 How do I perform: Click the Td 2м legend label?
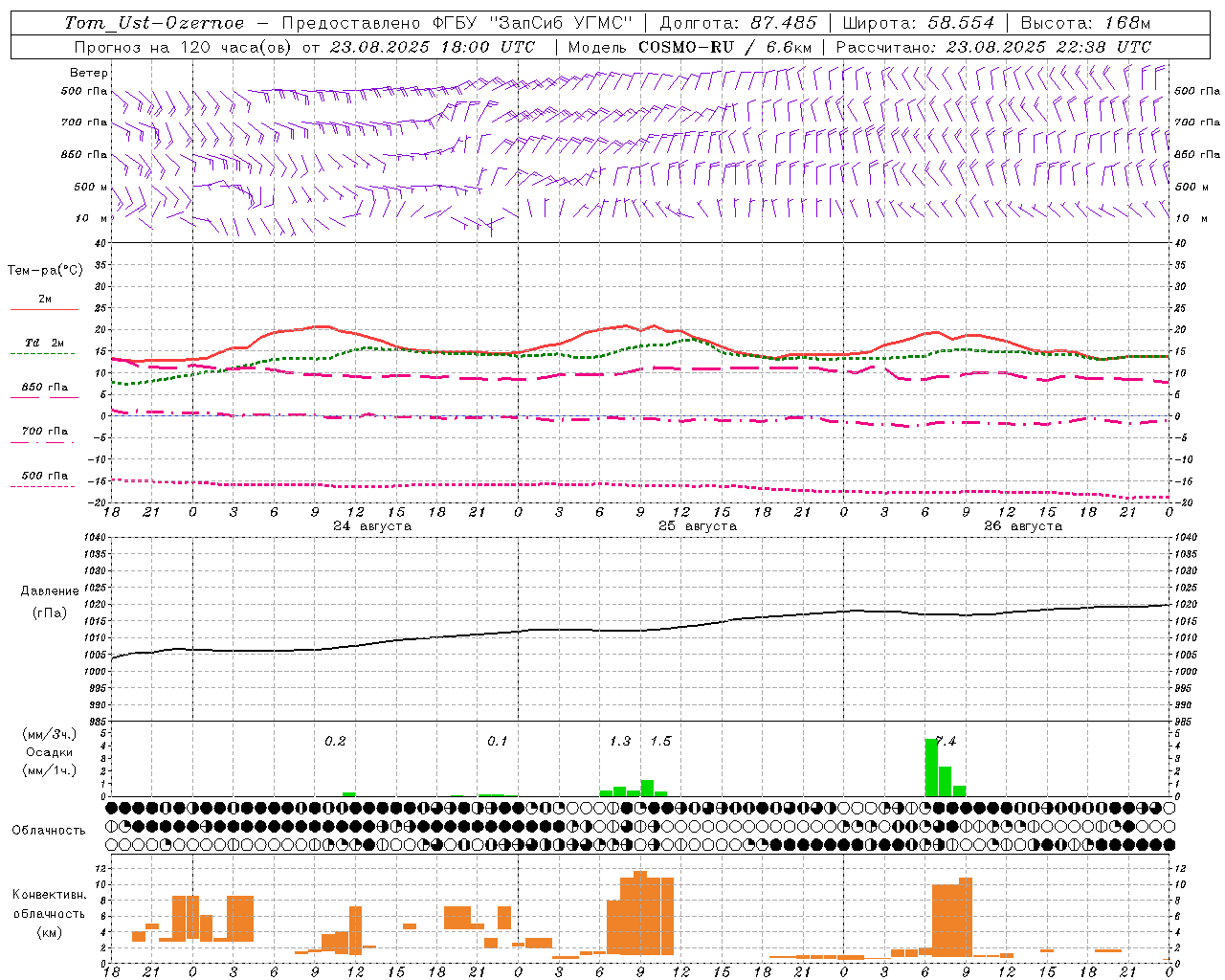(45, 343)
